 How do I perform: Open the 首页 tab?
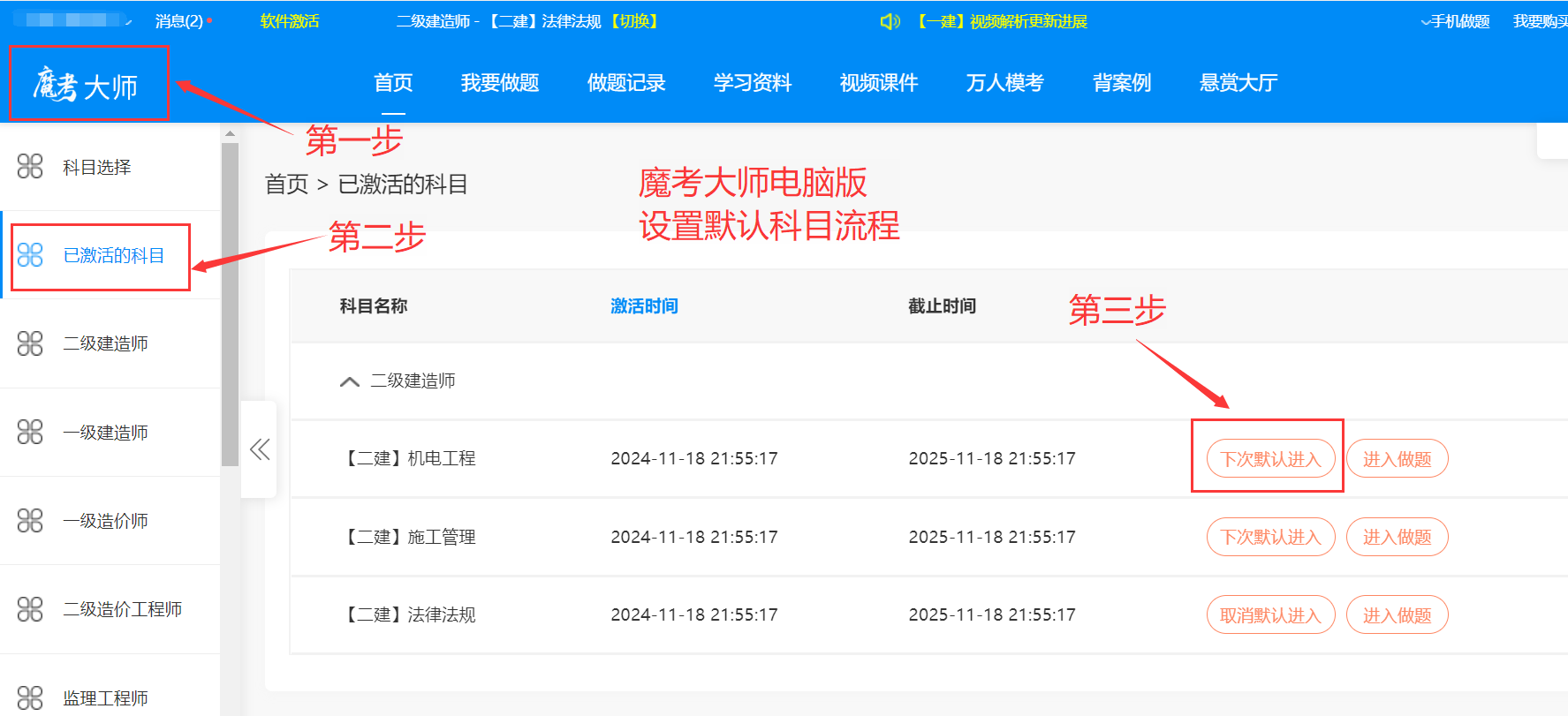coord(393,83)
